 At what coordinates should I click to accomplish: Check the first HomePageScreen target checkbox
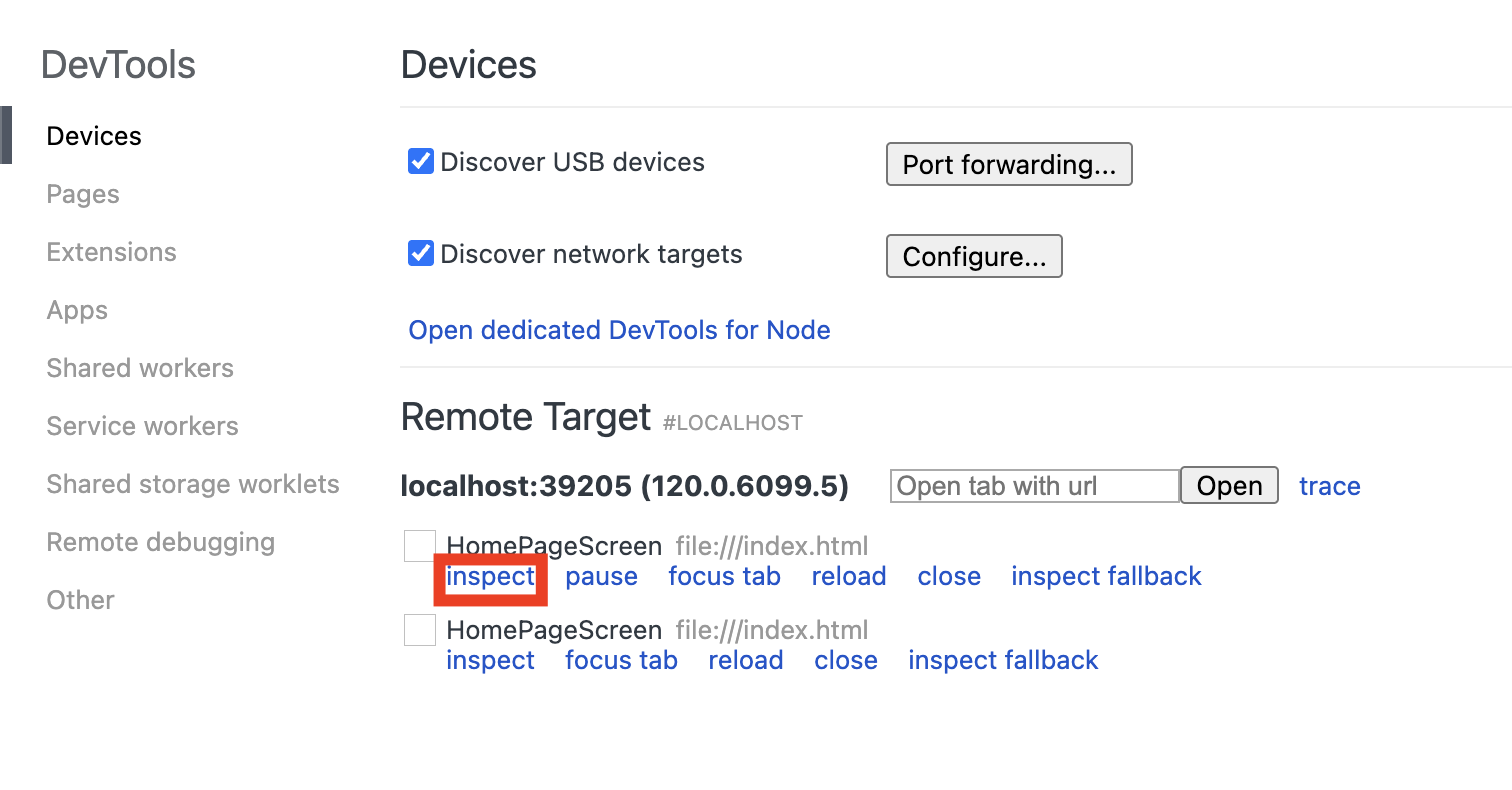pyautogui.click(x=420, y=545)
